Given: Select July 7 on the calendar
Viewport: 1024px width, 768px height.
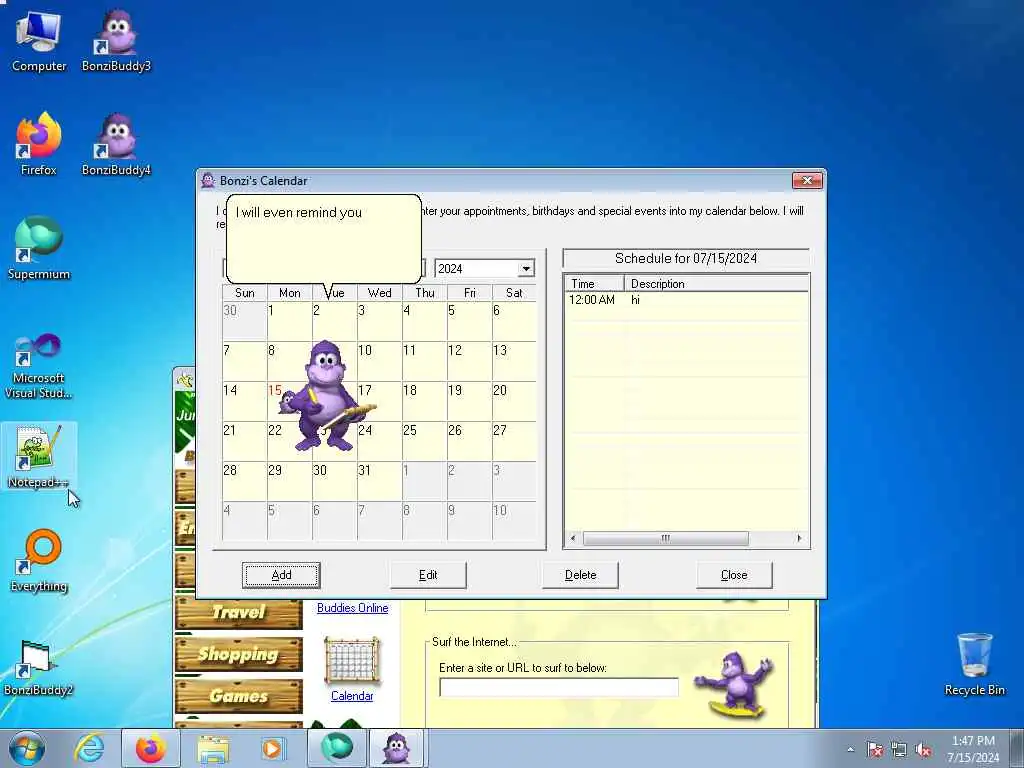Looking at the screenshot, I should (244, 360).
